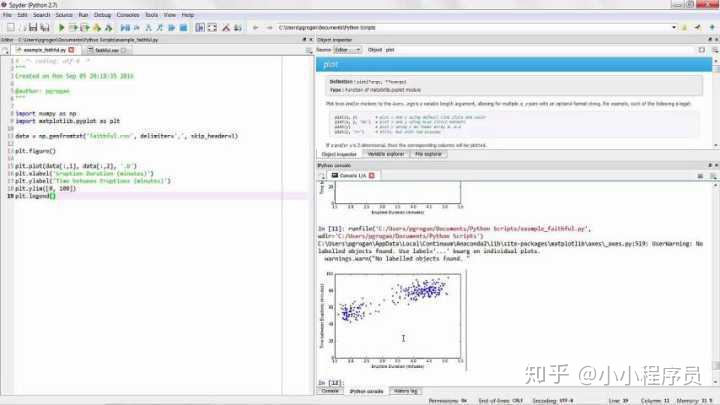Open the Object inspector options icon
720x405 pixels.
pyautogui.click(x=715, y=50)
